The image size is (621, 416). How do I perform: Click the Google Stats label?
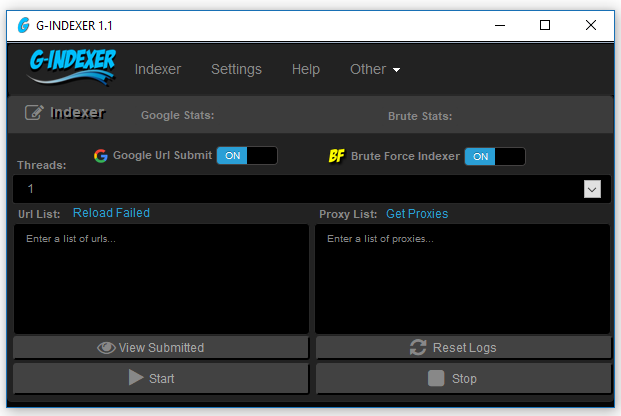[x=177, y=115]
